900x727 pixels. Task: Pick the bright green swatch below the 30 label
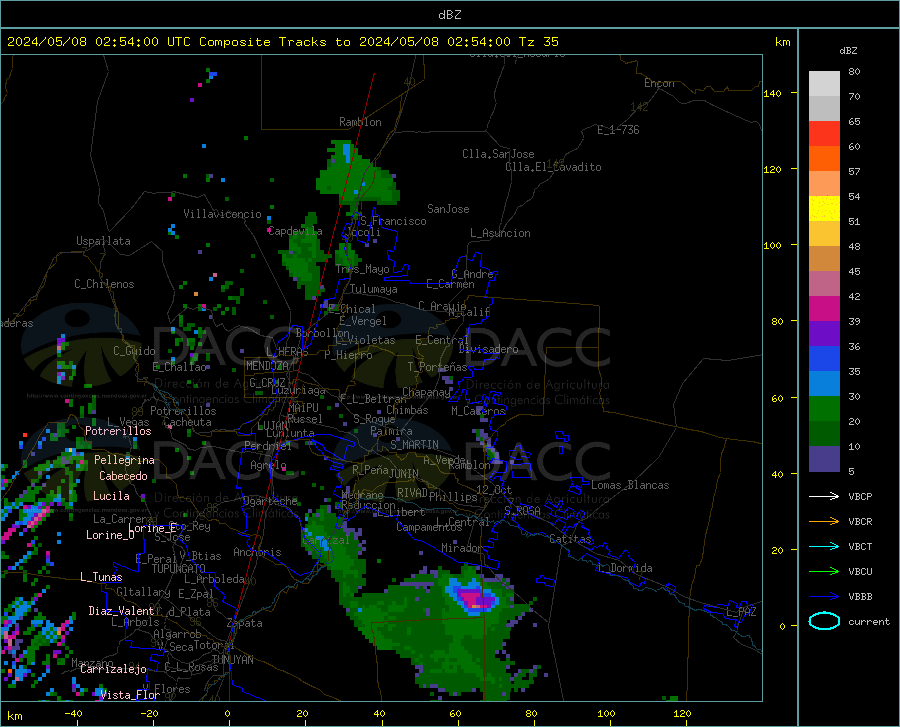pyautogui.click(x=824, y=409)
